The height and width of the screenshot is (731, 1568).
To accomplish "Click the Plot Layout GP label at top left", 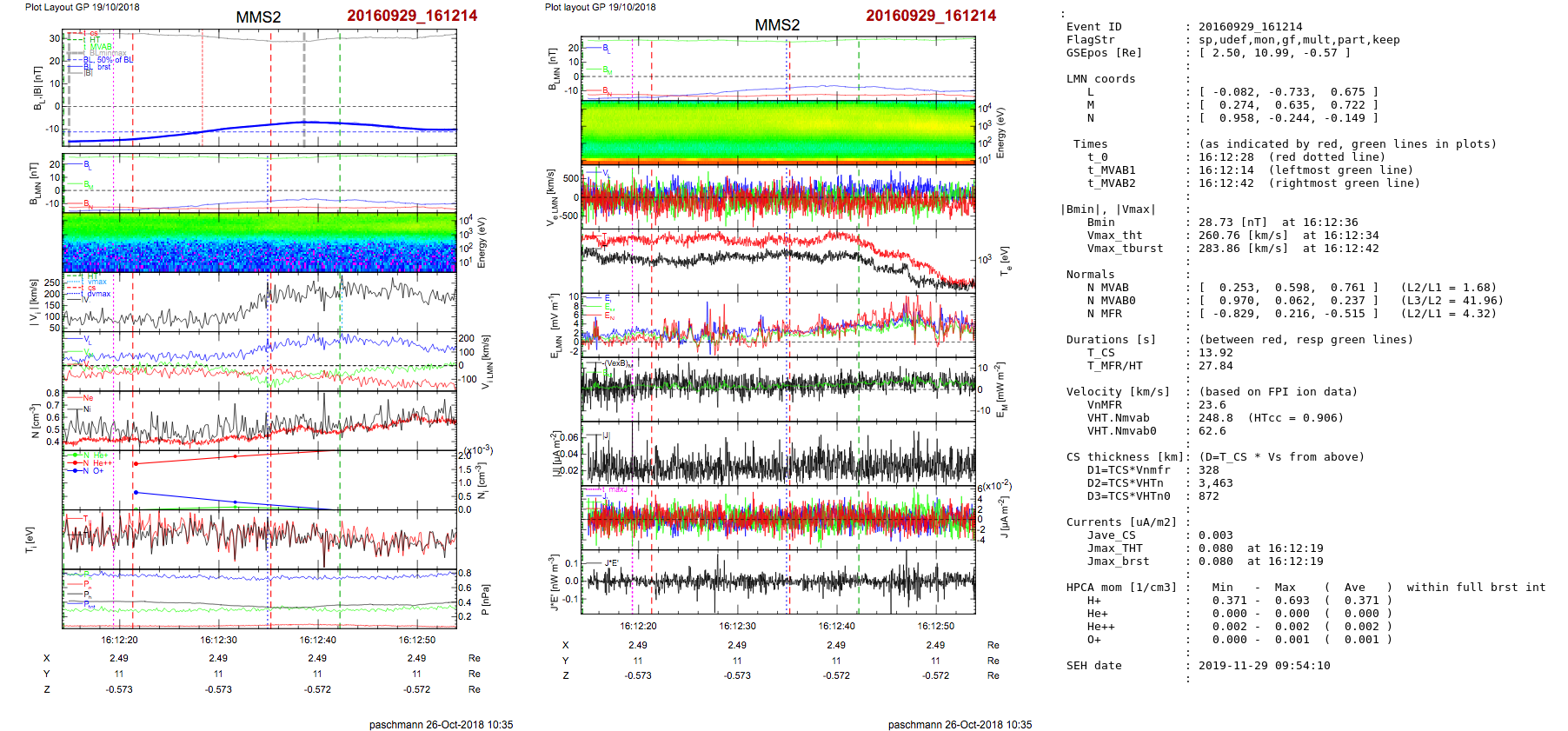I will point(82,7).
